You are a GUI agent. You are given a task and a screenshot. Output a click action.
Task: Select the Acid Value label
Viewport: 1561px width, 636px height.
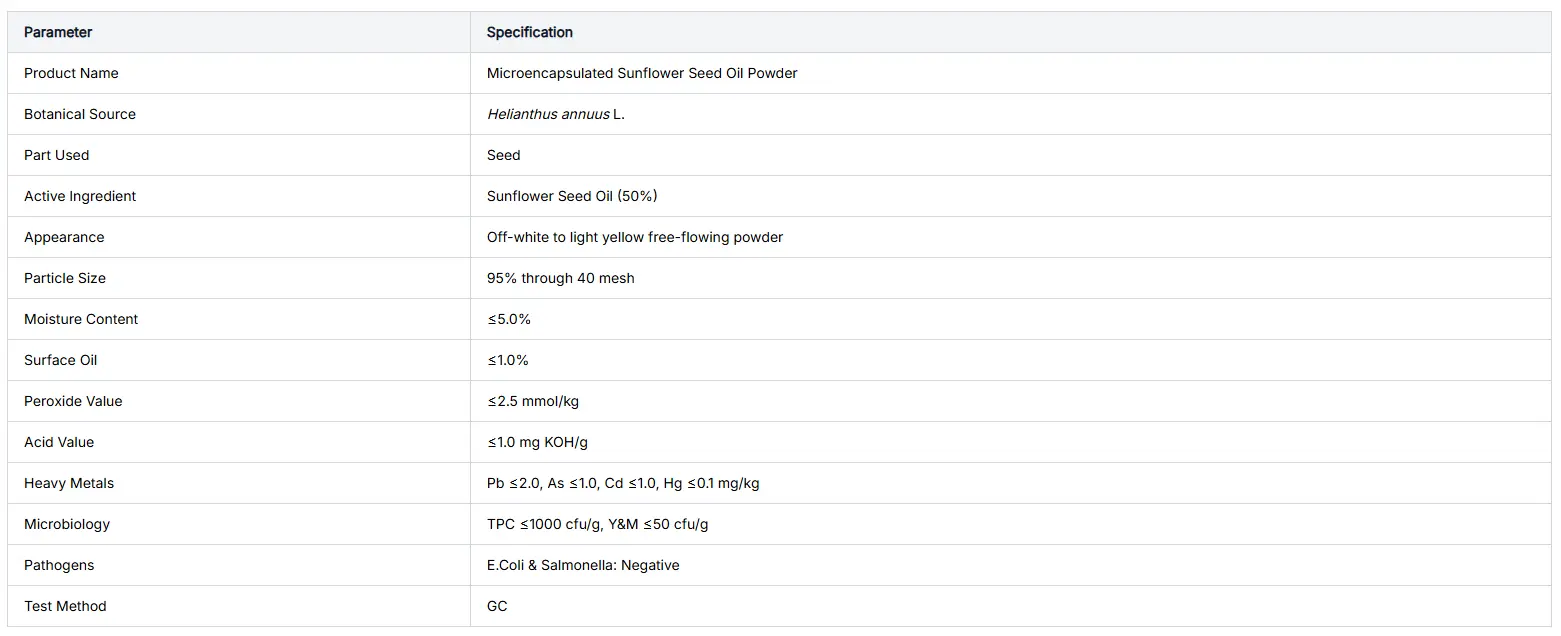tap(59, 442)
